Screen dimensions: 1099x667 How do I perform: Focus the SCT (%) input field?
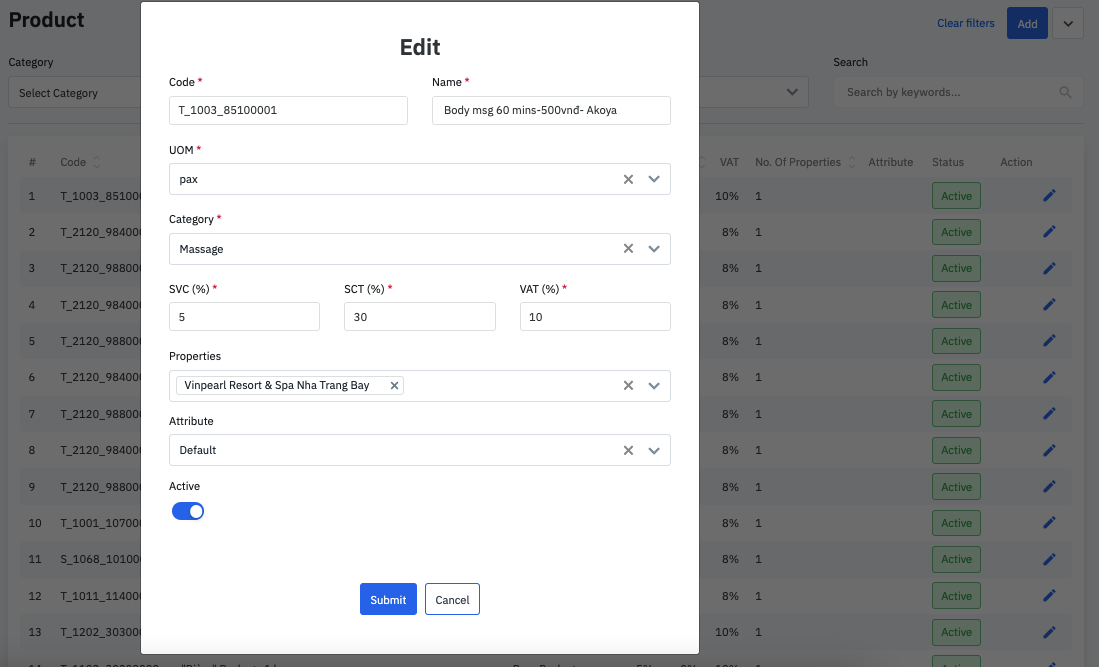(x=419, y=317)
